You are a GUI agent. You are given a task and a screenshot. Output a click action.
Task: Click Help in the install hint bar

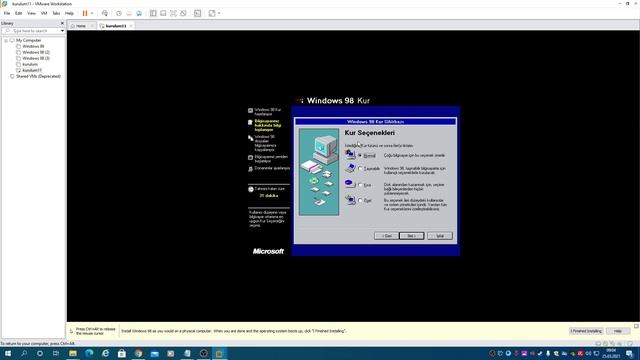coord(618,331)
